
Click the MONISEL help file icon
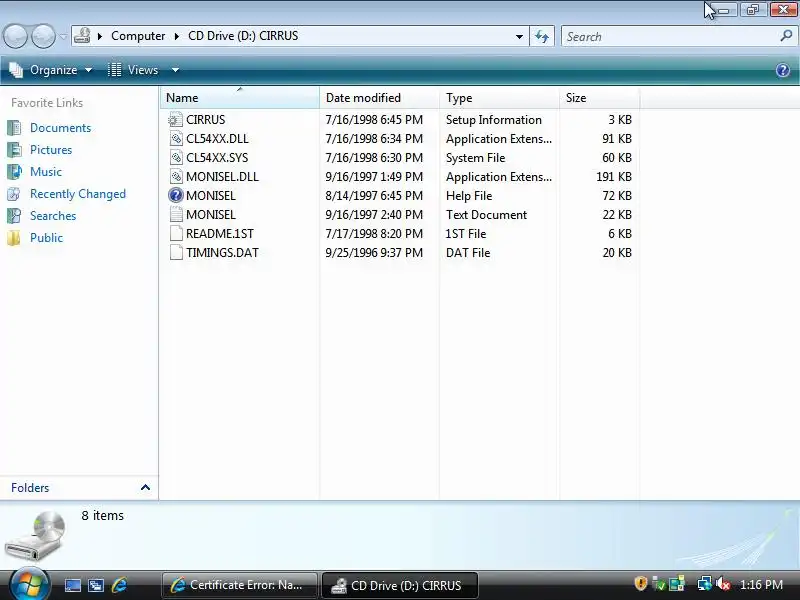point(176,195)
